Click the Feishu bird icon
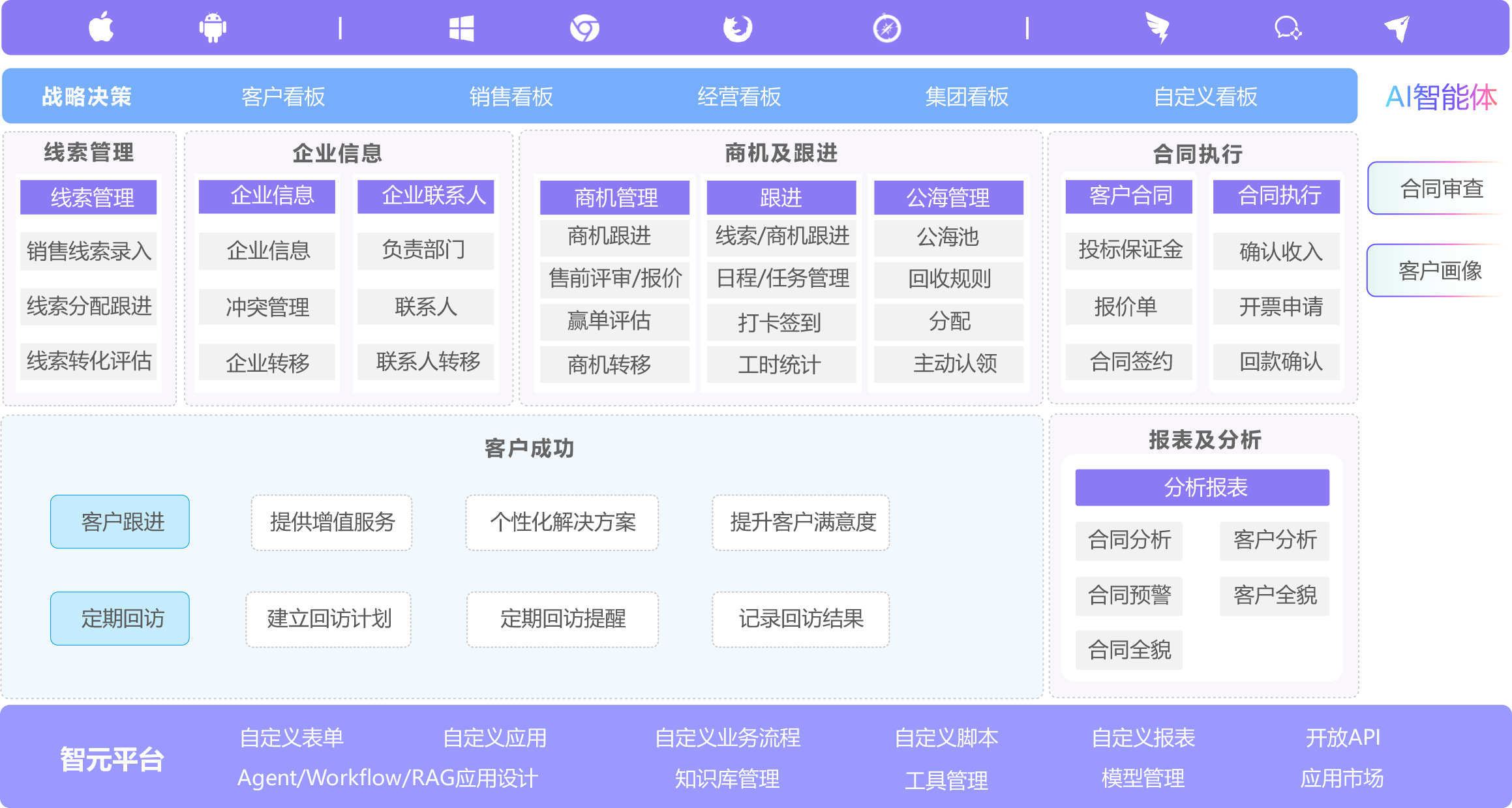Screen dimensions: 1512x808 click(1158, 28)
